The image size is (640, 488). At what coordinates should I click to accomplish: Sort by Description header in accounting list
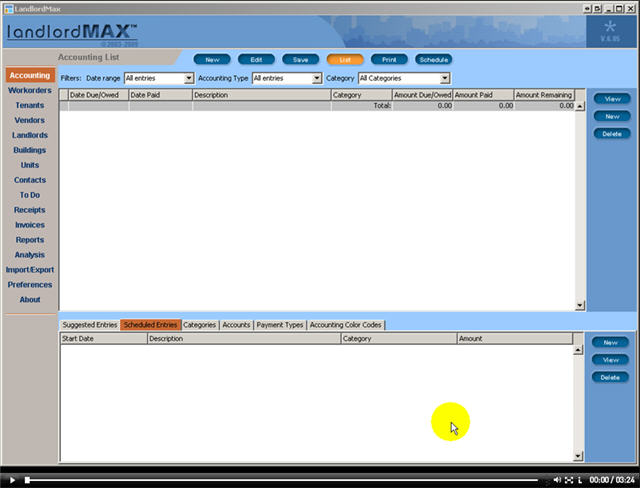[262, 95]
